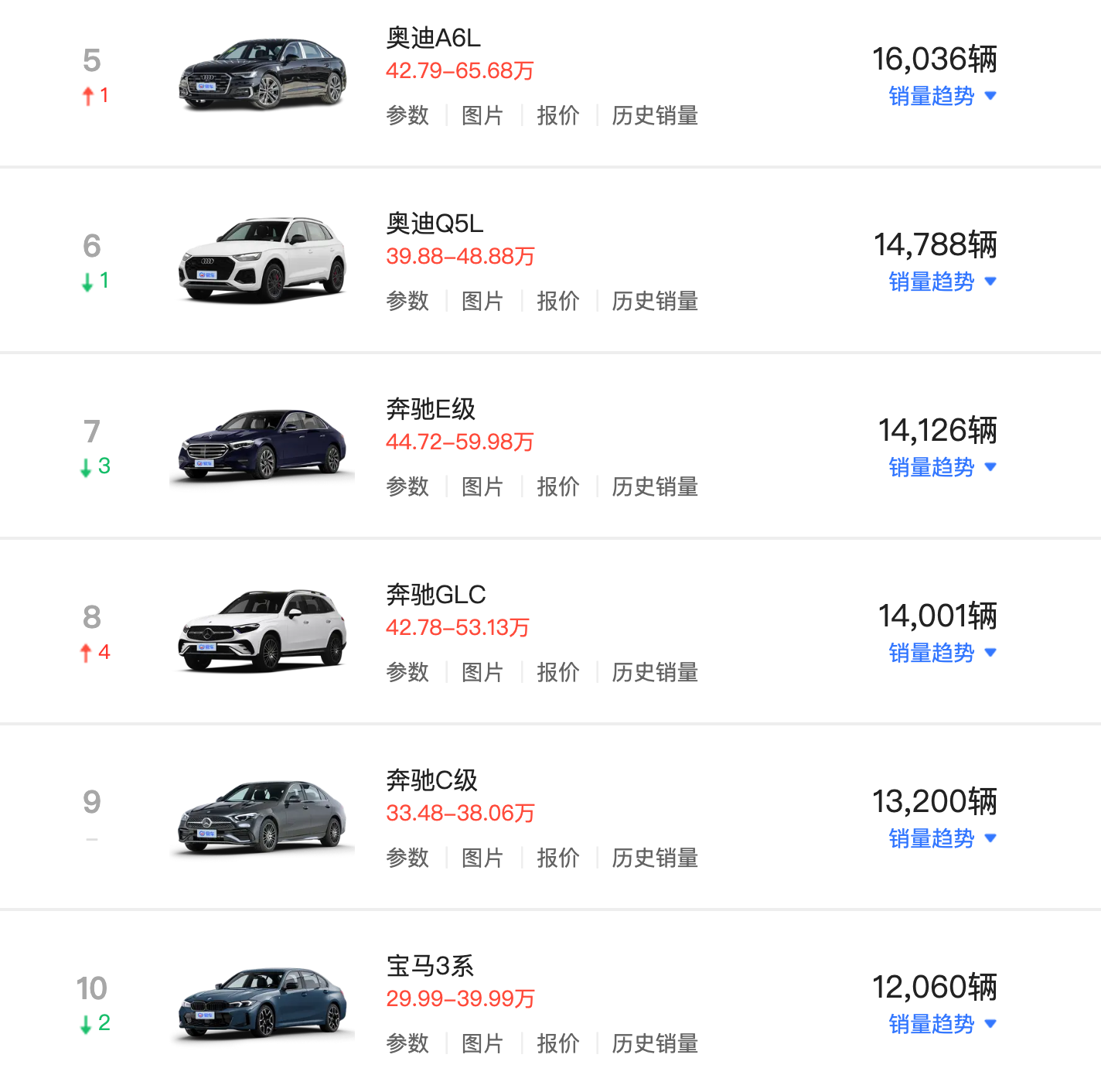
Task: Click the Audi A6L car thumbnail
Action: click(x=262, y=74)
